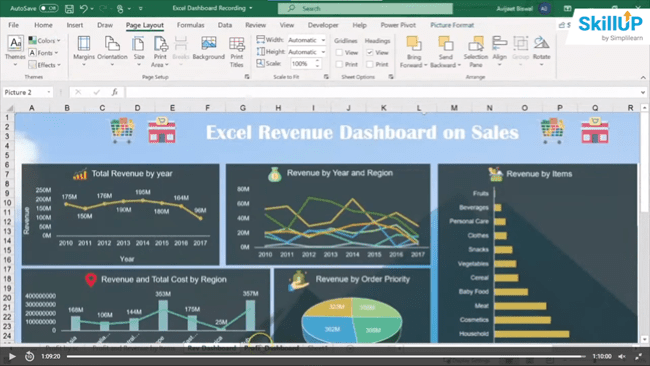Enable Gridlines View checkbox

339,53
